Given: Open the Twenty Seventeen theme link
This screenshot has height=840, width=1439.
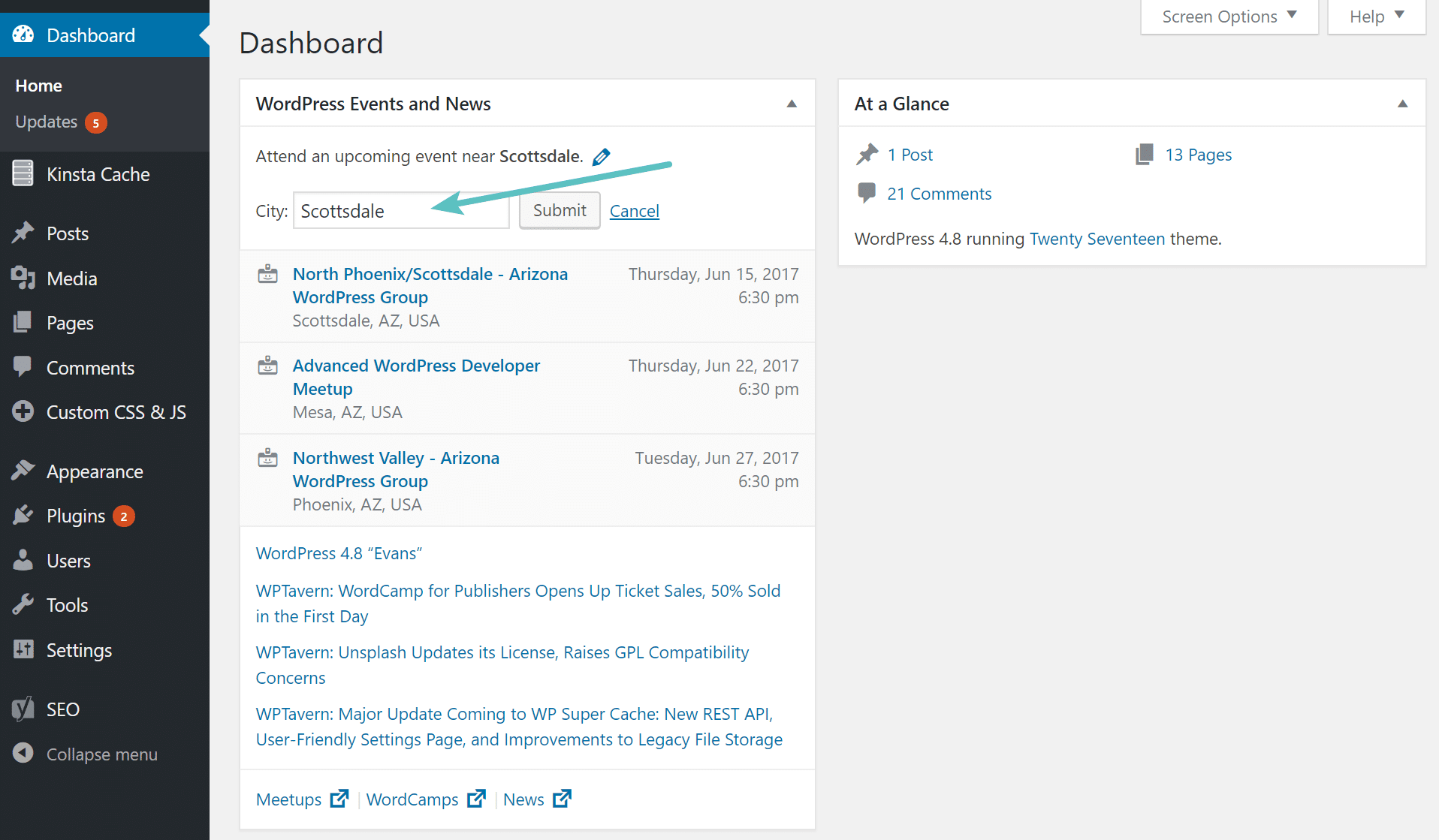Looking at the screenshot, I should tap(1097, 239).
